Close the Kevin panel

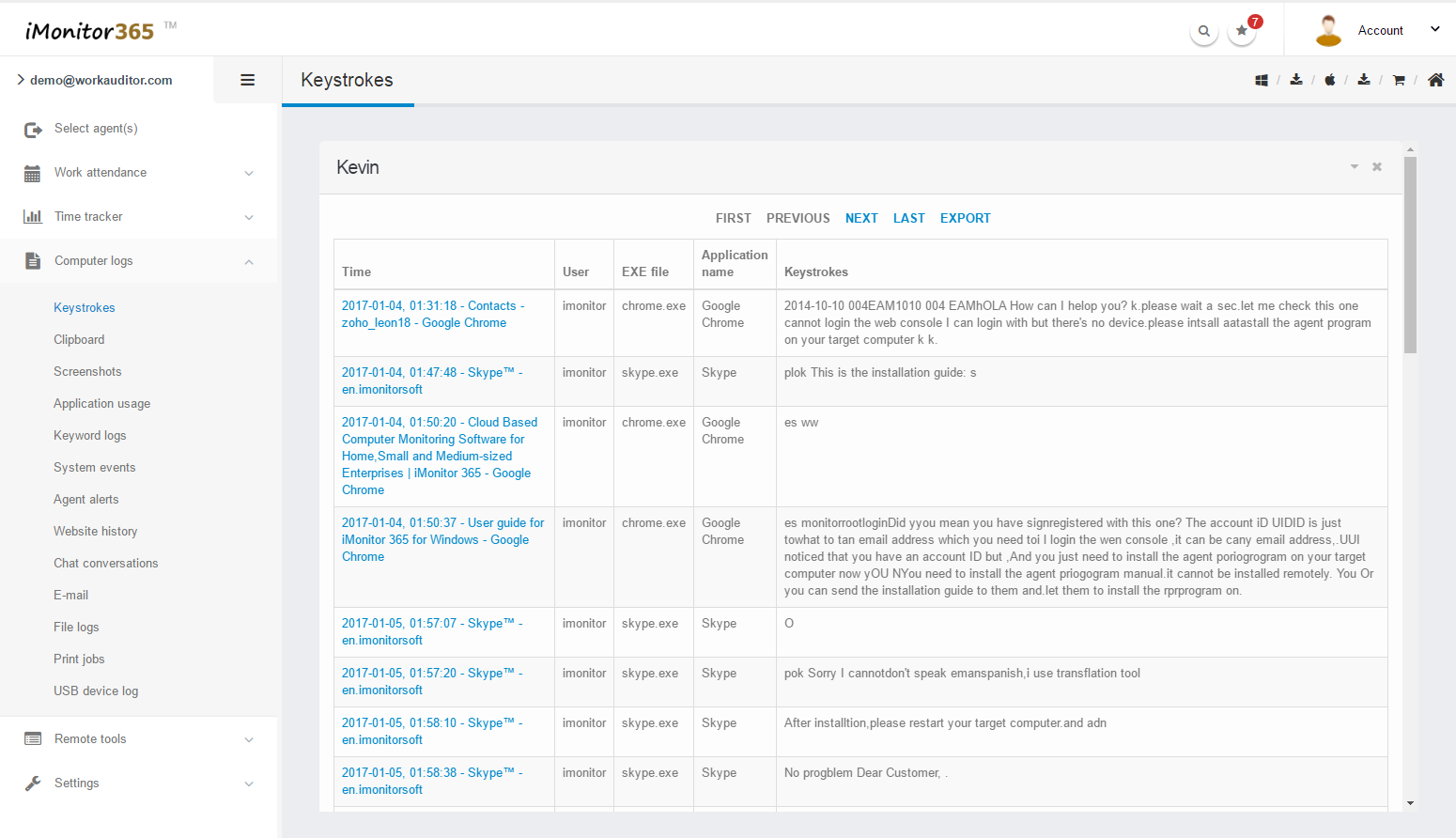point(1377,167)
